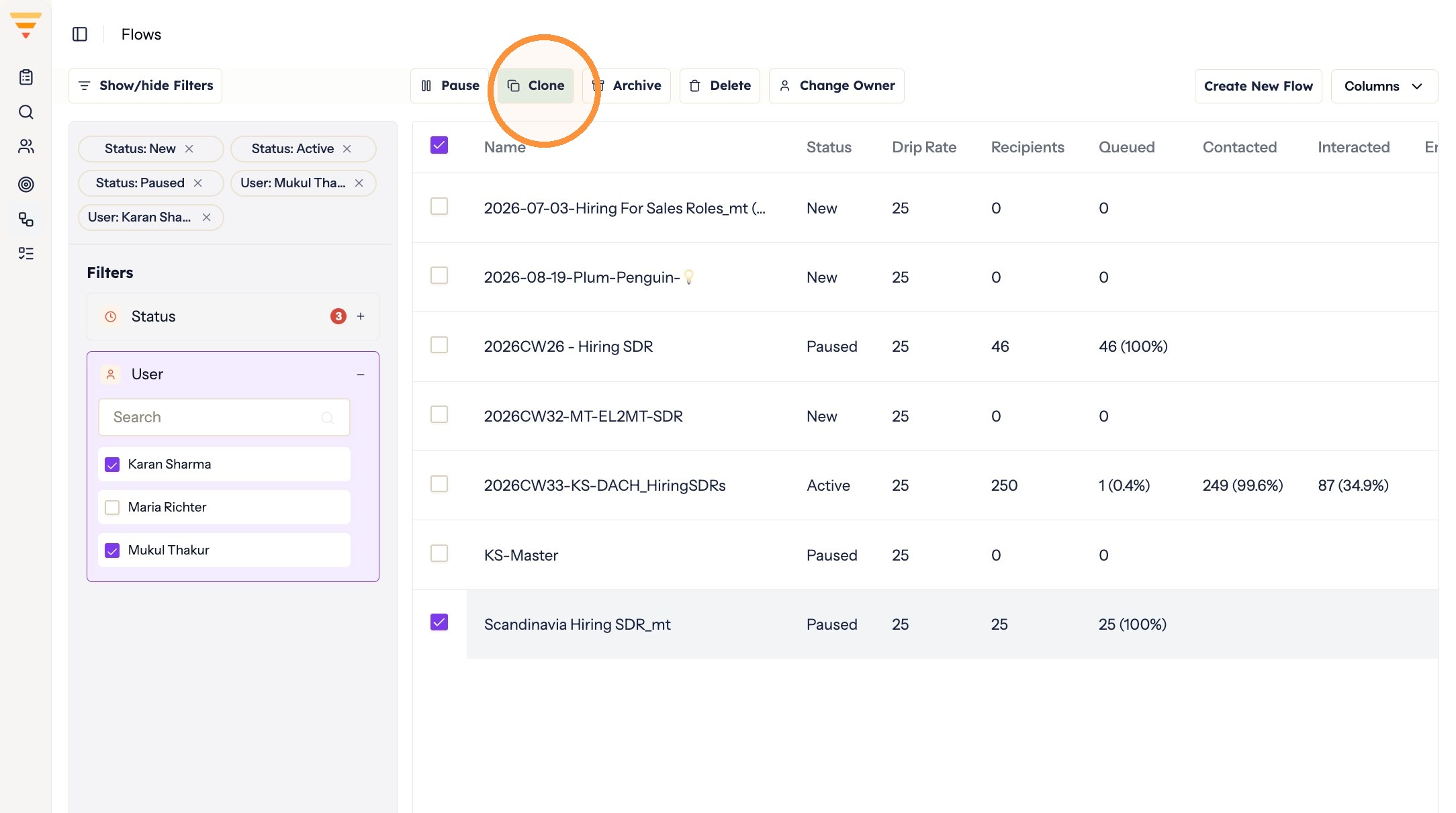
Task: Uncheck Mukul Thakur user filter
Action: [x=112, y=551]
